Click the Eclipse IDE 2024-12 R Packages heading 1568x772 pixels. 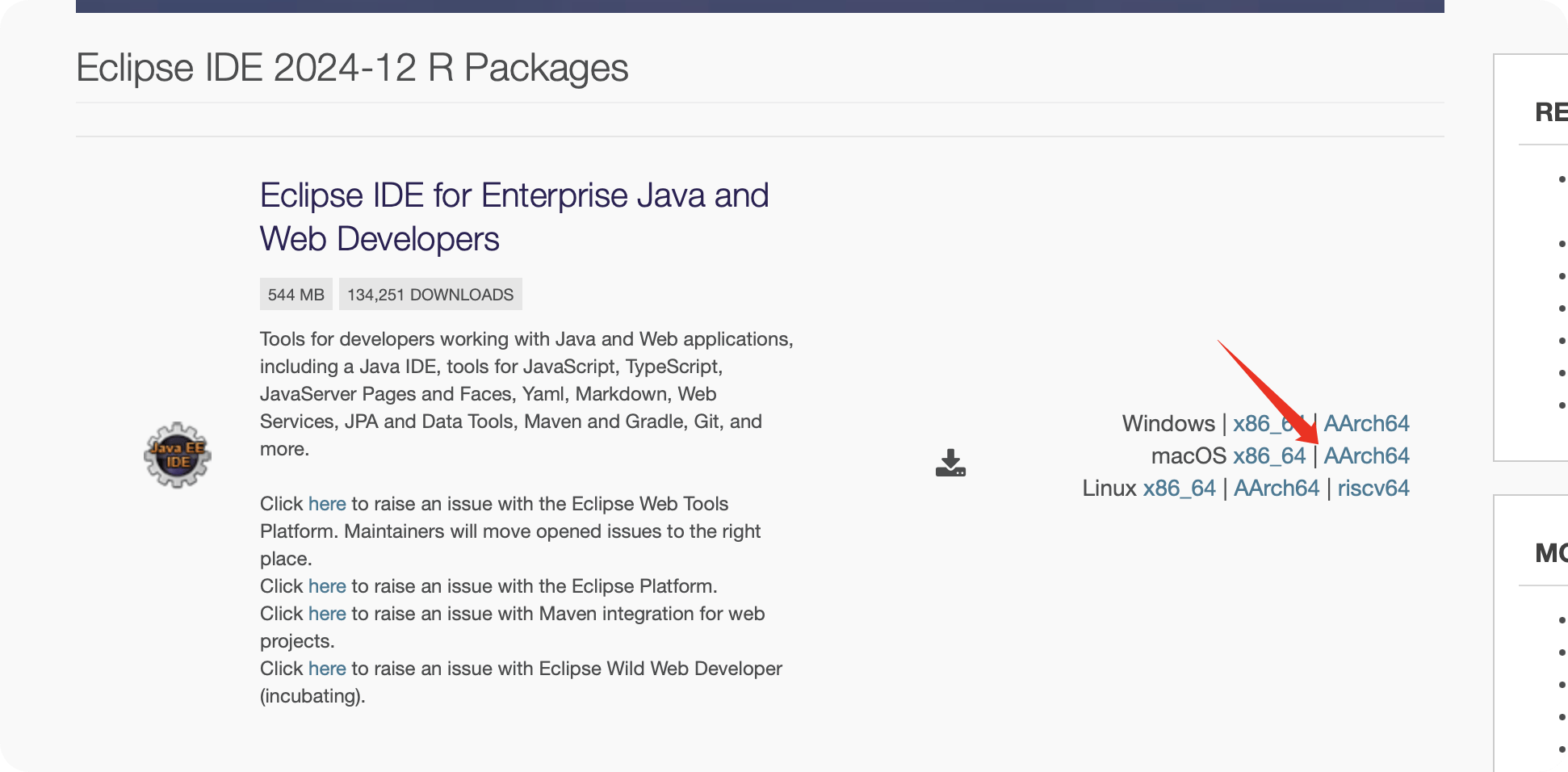point(352,68)
